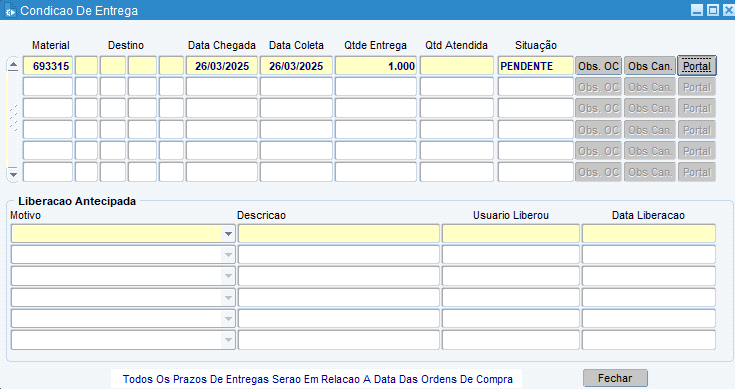Click the Data Chegada column header label
Screen dimensions: 735x389
tap(222, 45)
